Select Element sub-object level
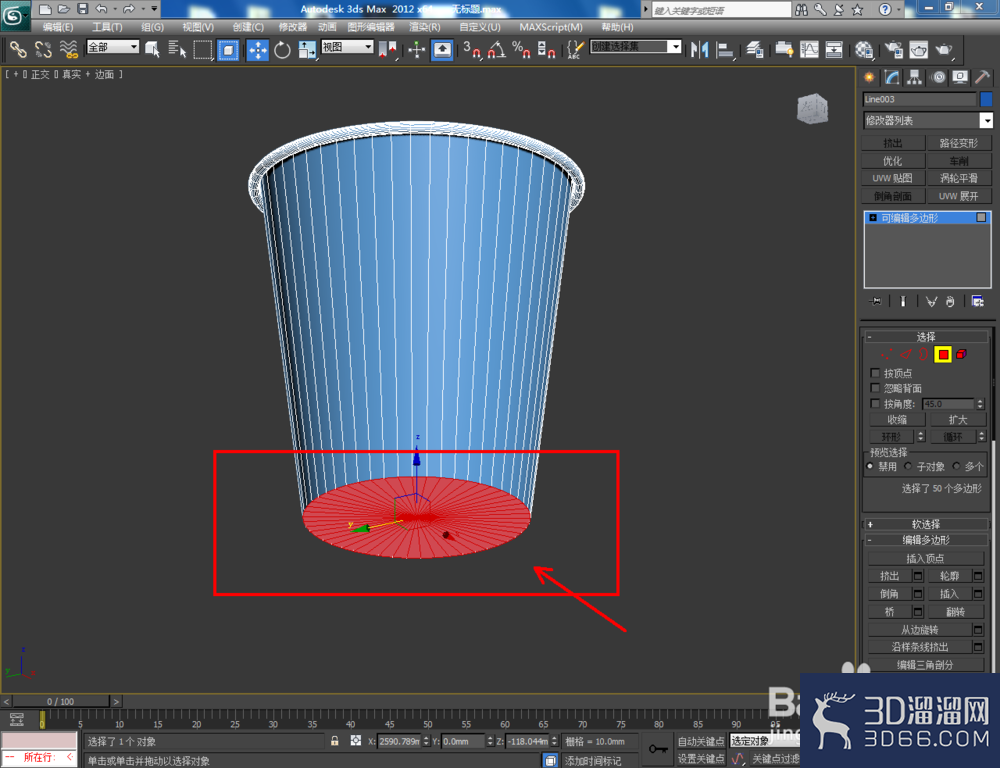Image resolution: width=1000 pixels, height=768 pixels. coord(961,354)
